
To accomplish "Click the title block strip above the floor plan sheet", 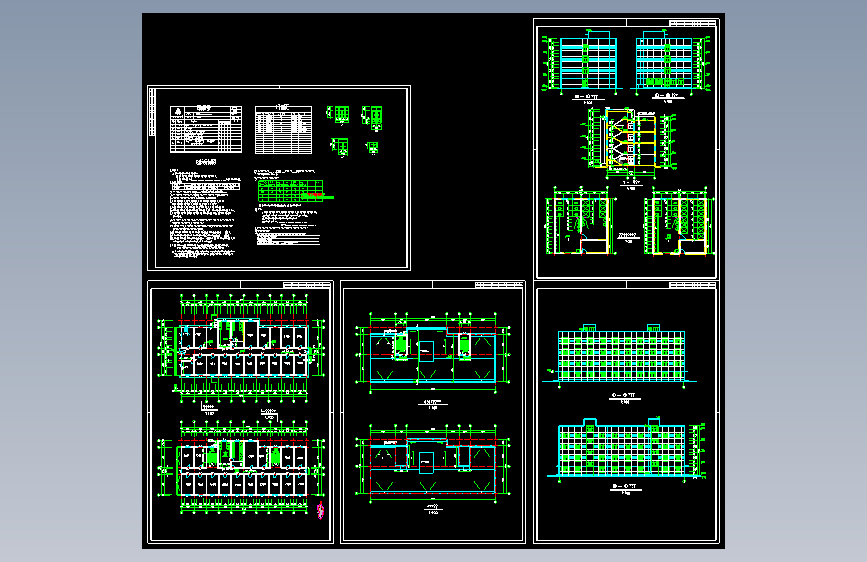I will pyautogui.click(x=307, y=285).
